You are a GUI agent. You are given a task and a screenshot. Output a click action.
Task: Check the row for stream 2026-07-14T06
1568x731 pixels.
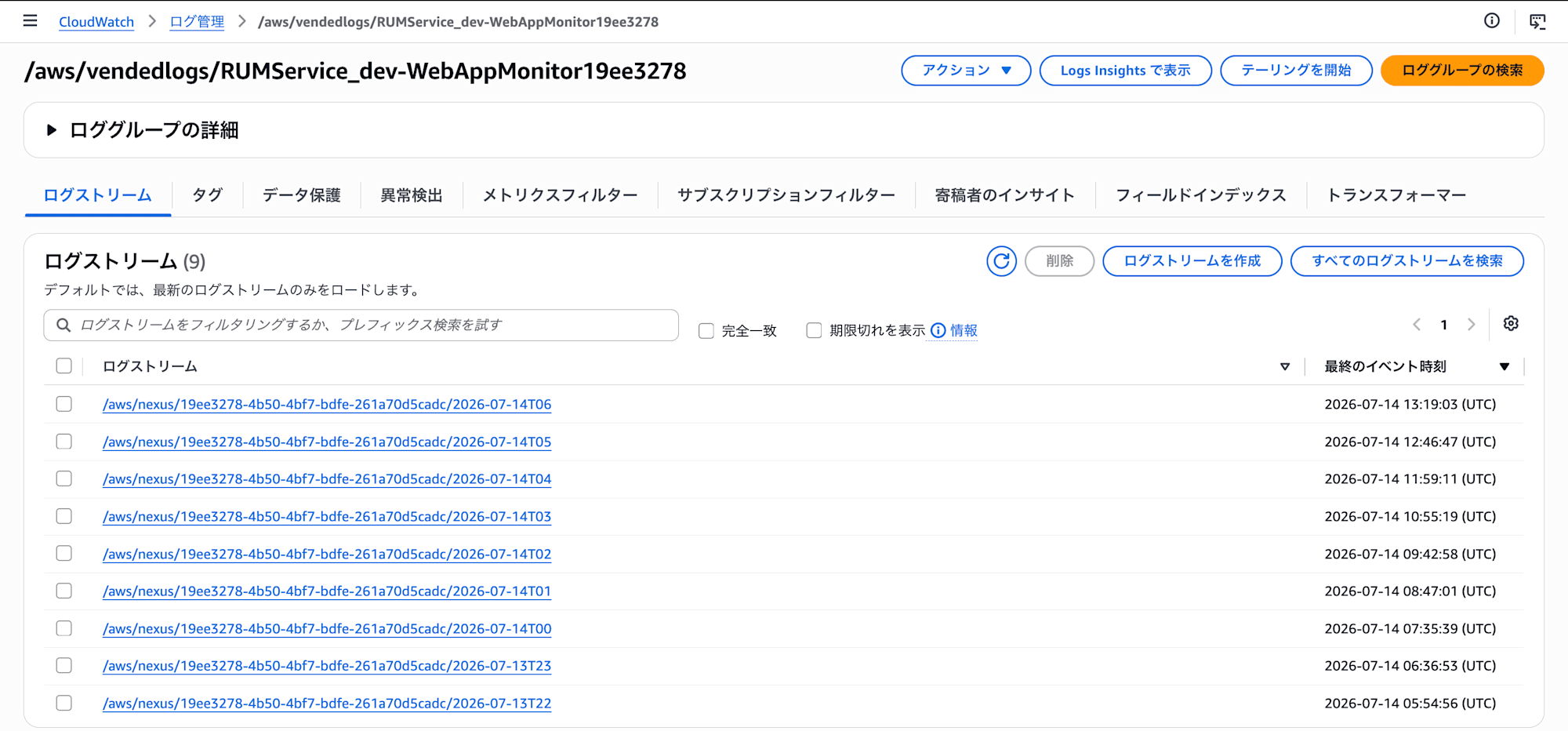click(64, 404)
